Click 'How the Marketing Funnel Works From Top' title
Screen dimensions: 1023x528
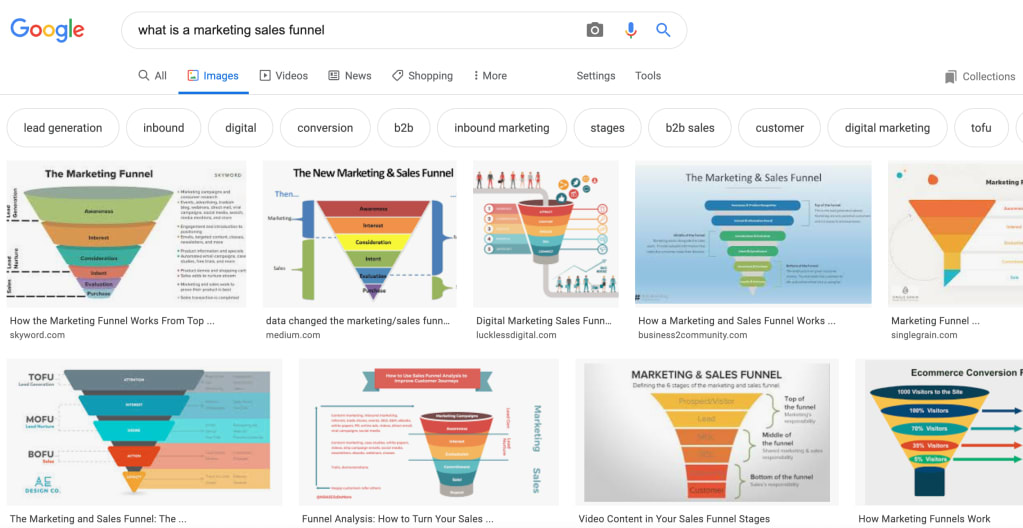point(112,321)
